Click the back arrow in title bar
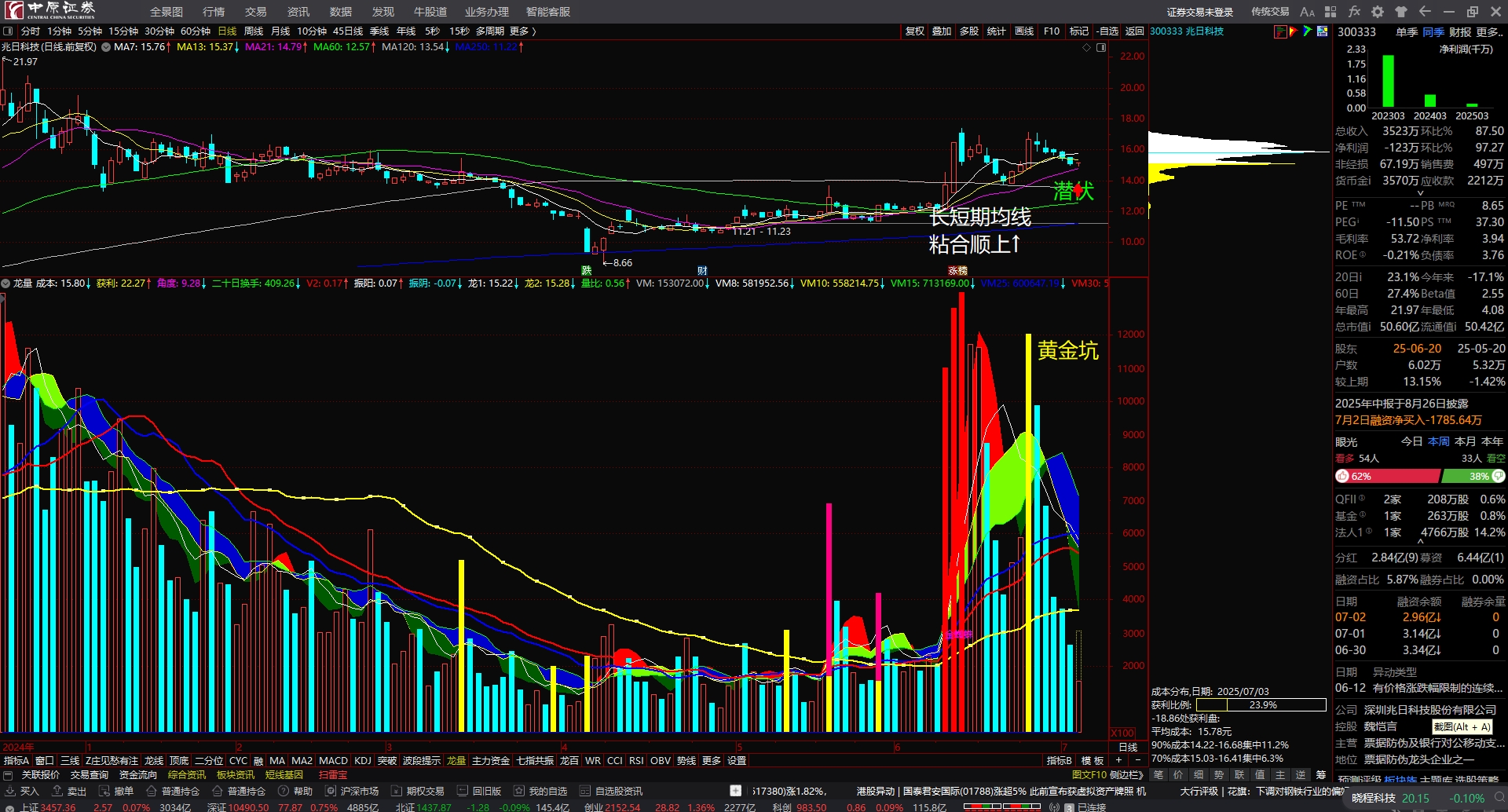 (1425, 12)
